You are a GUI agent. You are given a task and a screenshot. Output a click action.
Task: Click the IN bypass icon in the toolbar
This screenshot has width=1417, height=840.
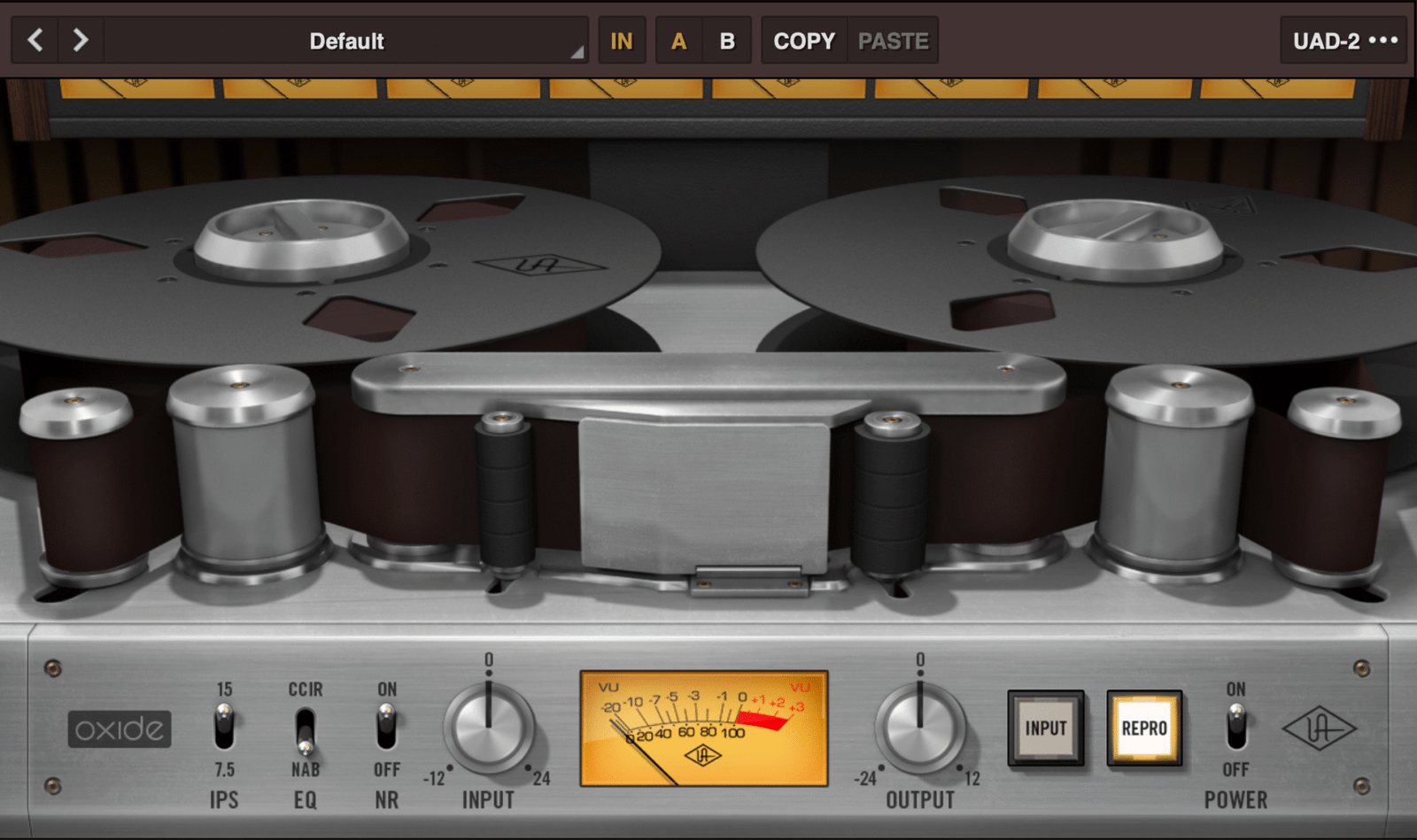623,40
